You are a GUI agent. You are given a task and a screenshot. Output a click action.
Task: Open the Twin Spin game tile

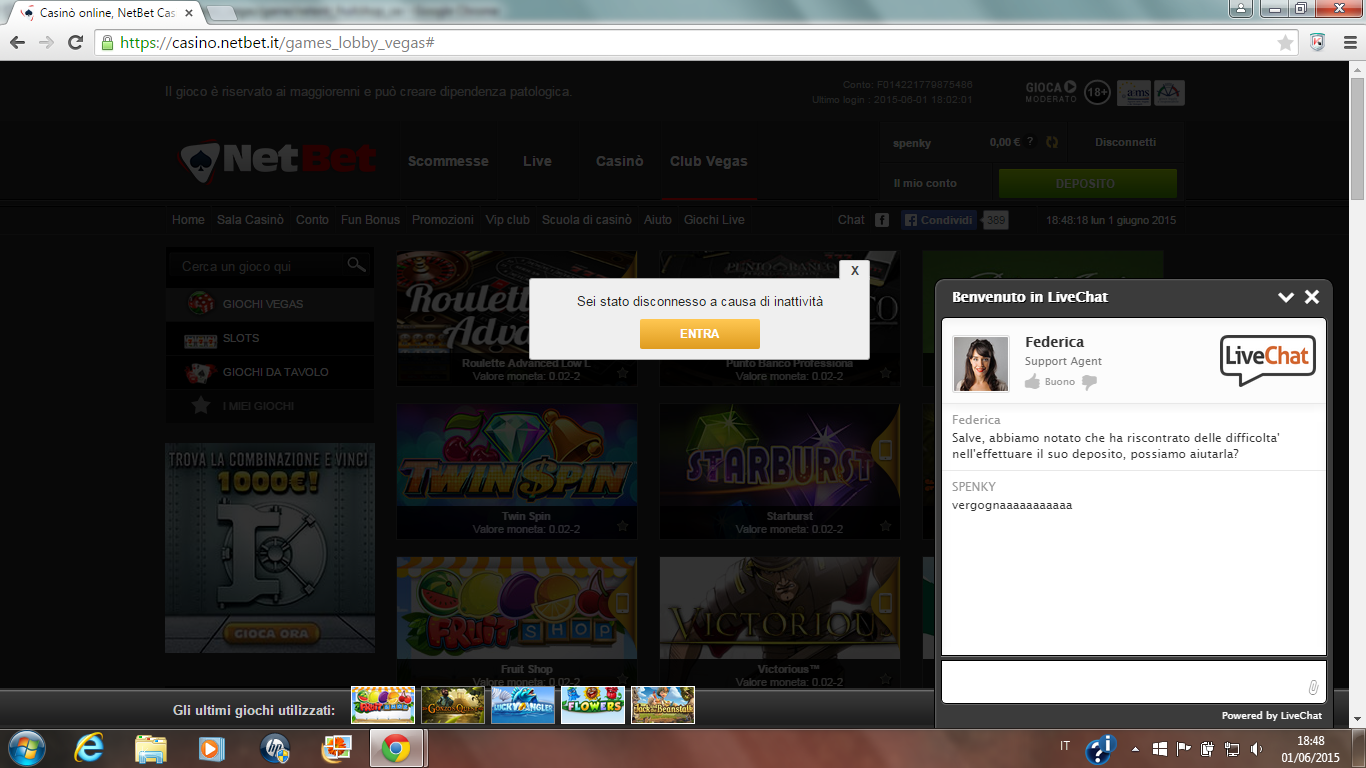(517, 471)
